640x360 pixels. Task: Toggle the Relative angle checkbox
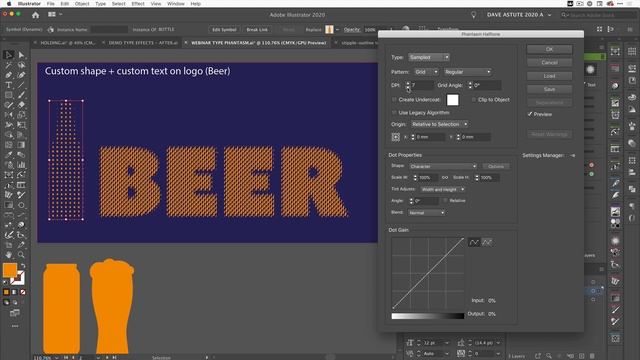pos(445,201)
